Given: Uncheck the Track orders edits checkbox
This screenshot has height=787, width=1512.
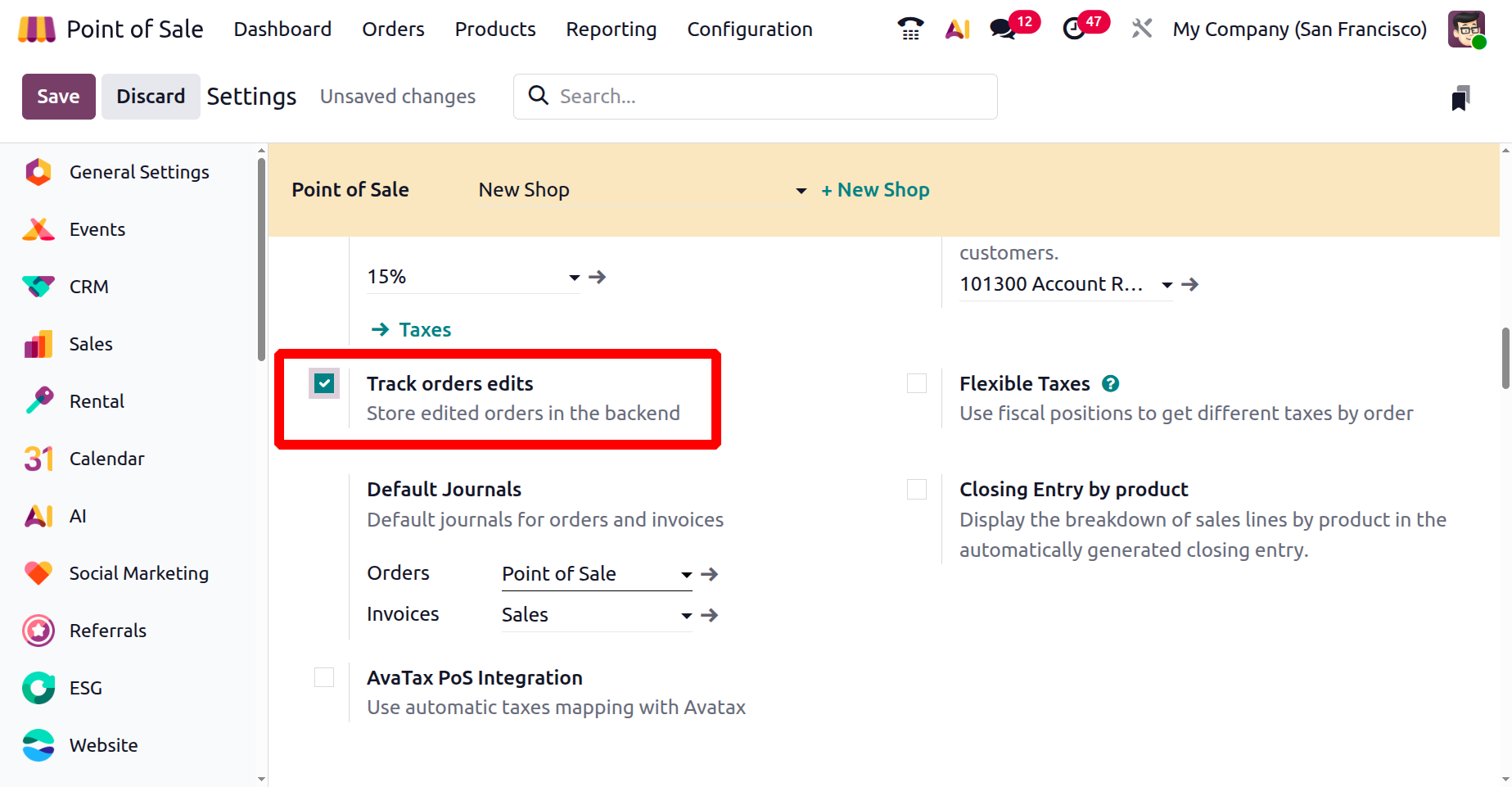Looking at the screenshot, I should click(324, 383).
